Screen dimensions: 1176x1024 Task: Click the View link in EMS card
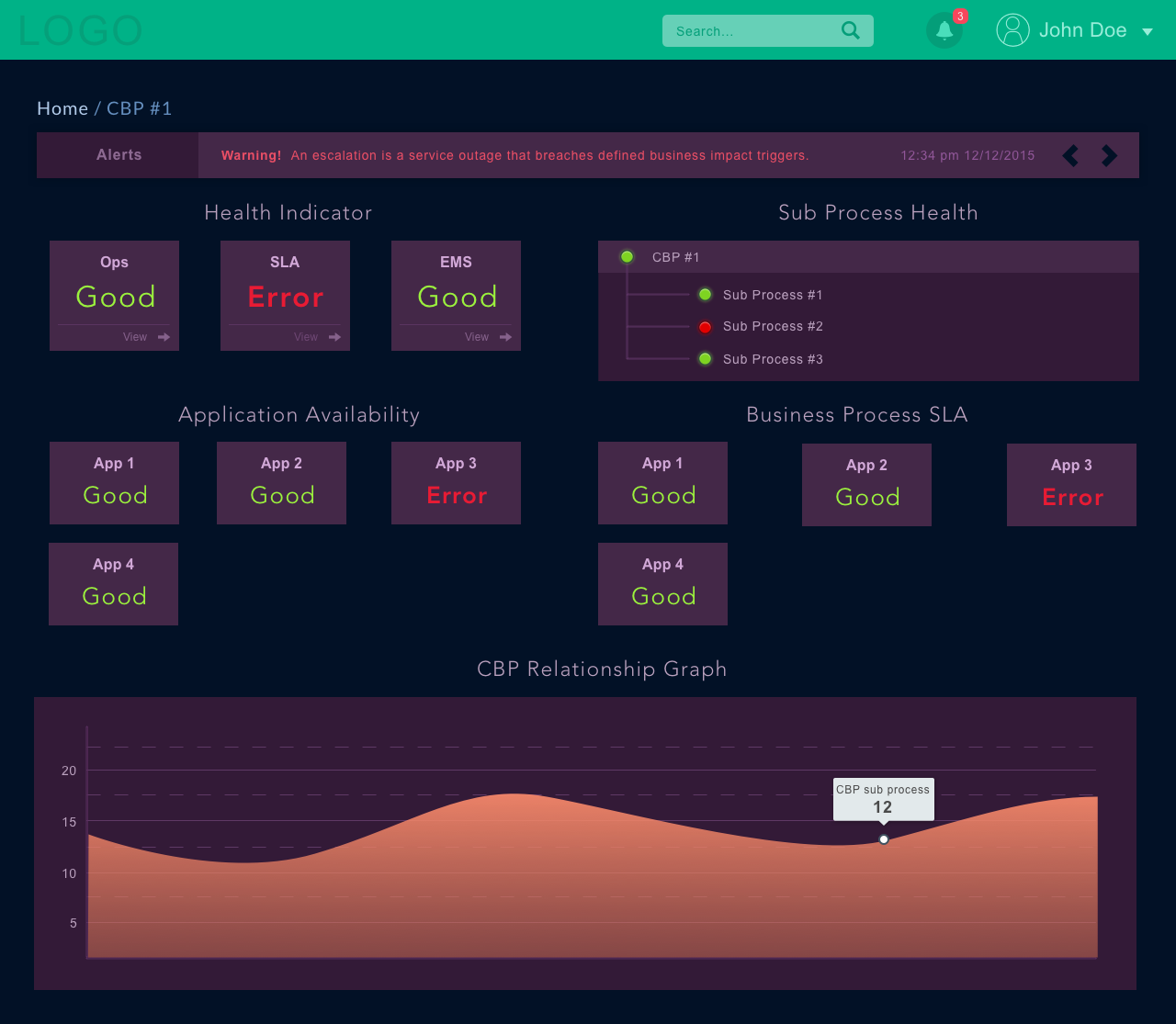tap(477, 337)
